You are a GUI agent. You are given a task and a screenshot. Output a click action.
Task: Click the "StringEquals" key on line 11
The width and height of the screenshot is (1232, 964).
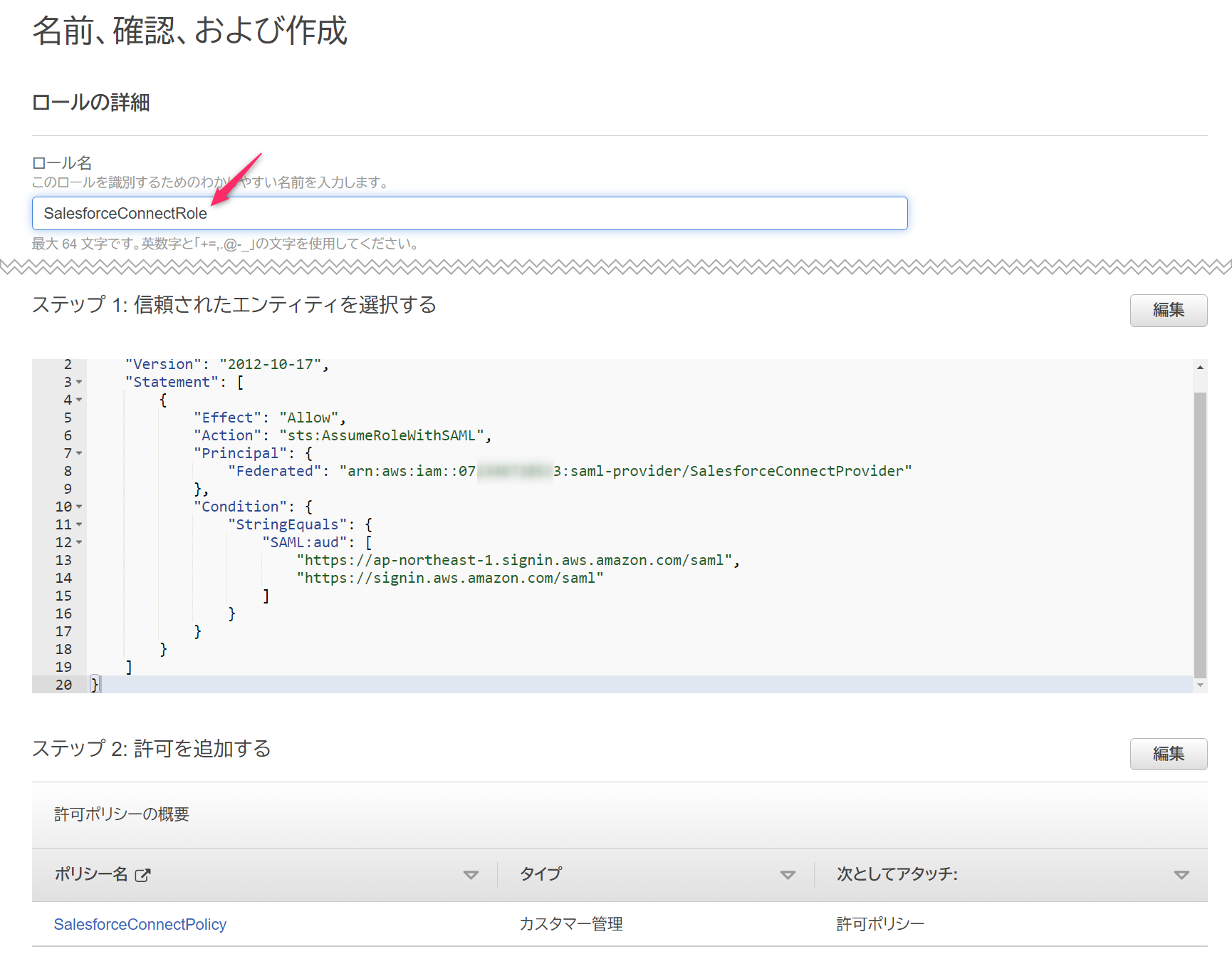tap(287, 524)
